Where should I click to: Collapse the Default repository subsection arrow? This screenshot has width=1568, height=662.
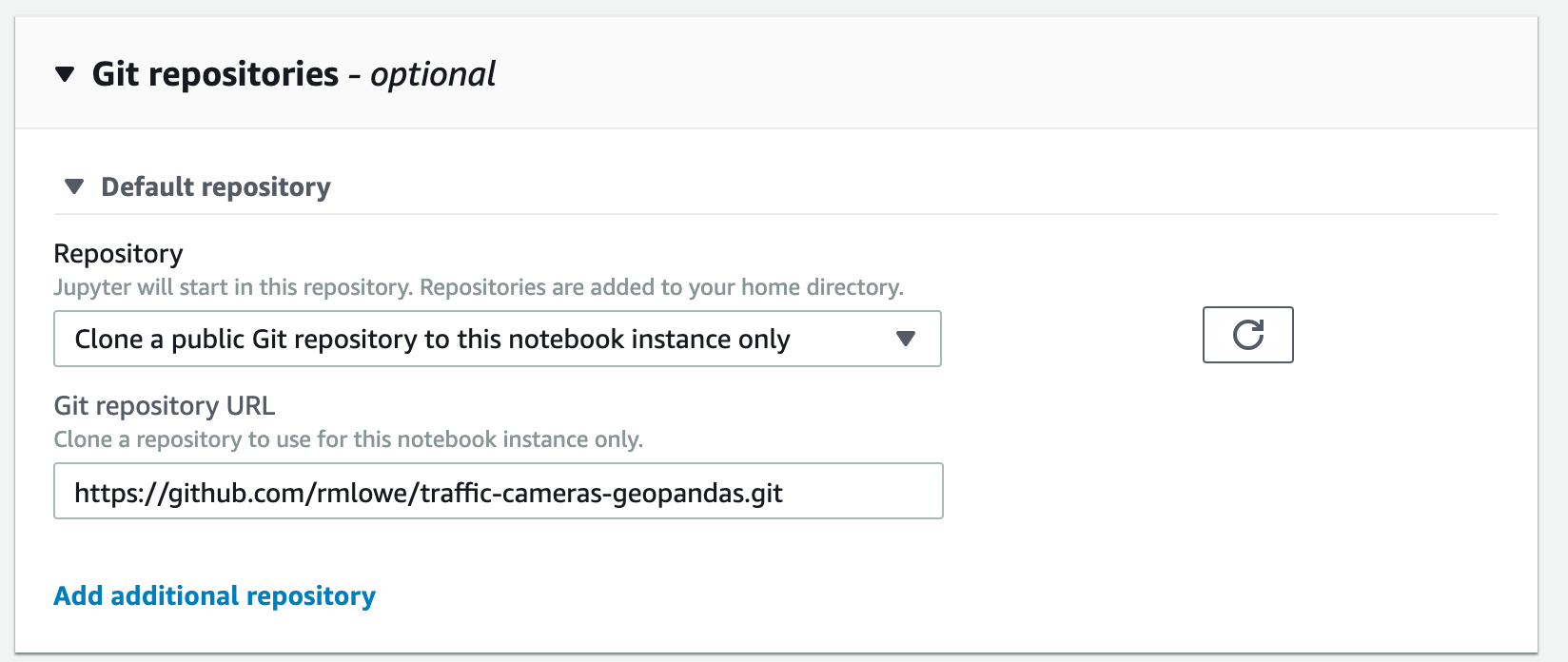[x=74, y=186]
